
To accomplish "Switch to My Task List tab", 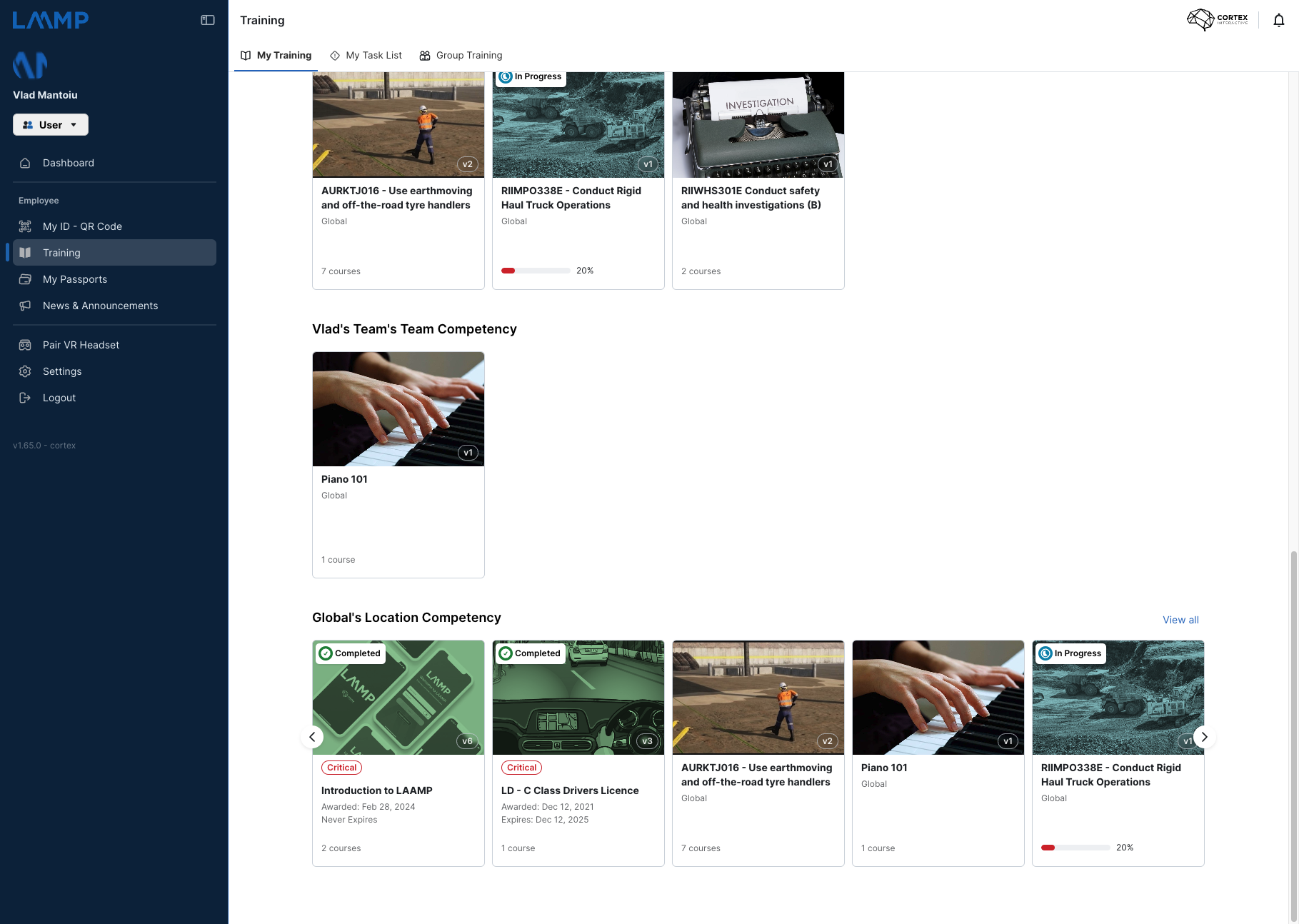I will coord(366,56).
